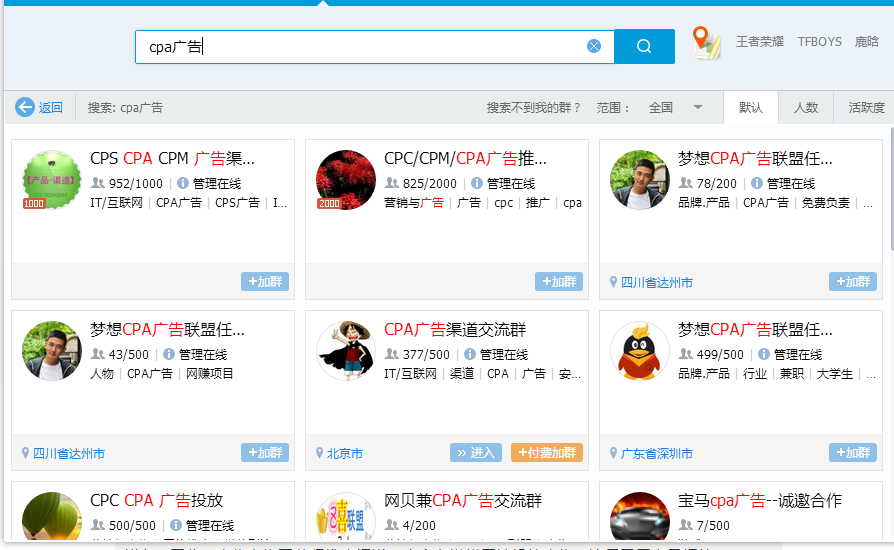Open red flower avatar of CPC/CPM/CPA group
This screenshot has height=550, width=894.
pos(346,180)
